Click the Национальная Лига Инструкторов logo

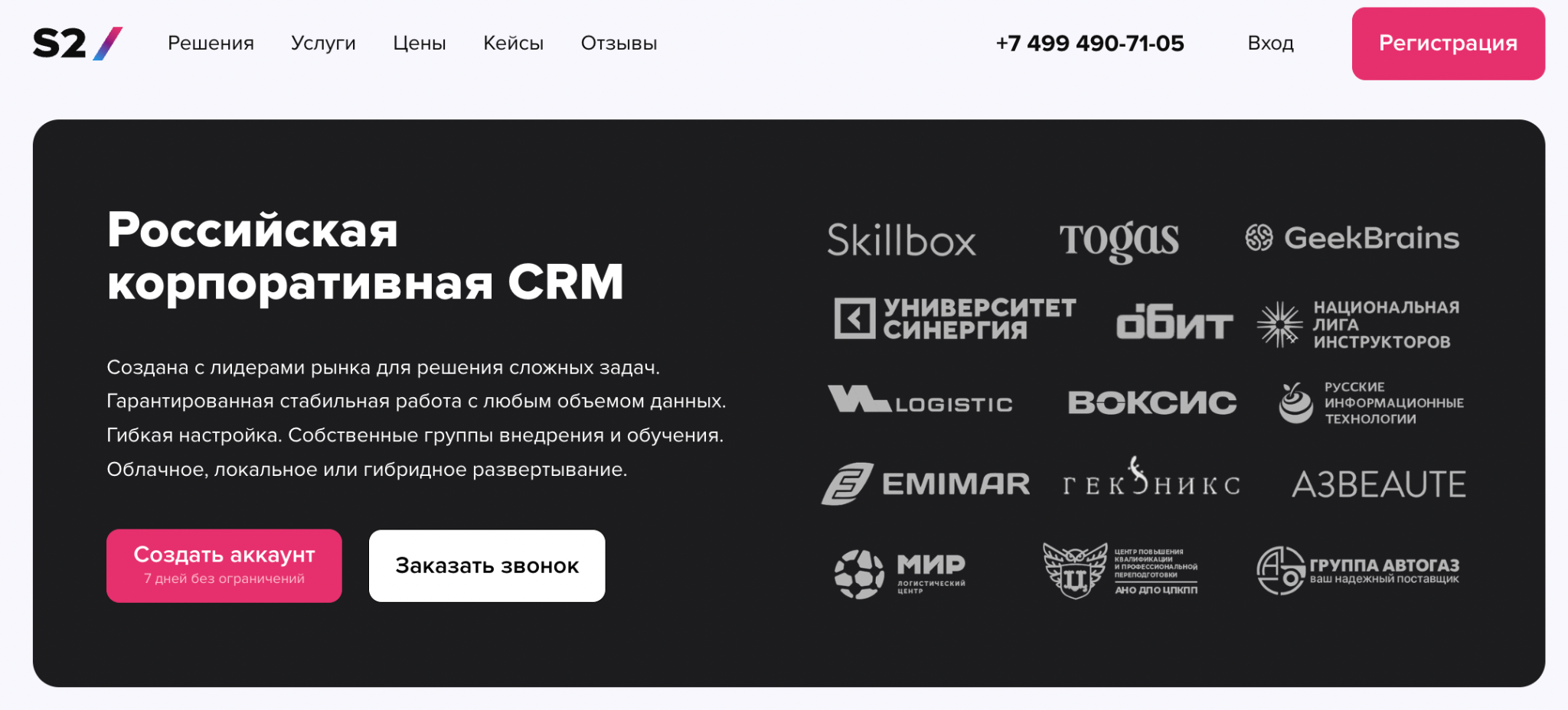pyautogui.click(x=1357, y=324)
